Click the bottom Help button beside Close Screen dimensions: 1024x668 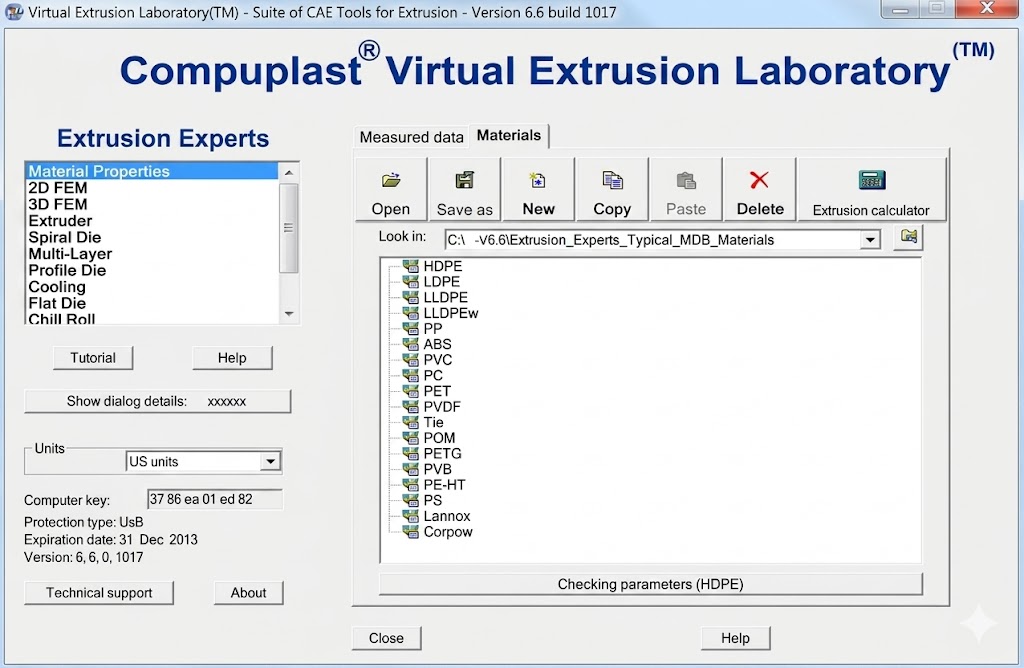735,638
